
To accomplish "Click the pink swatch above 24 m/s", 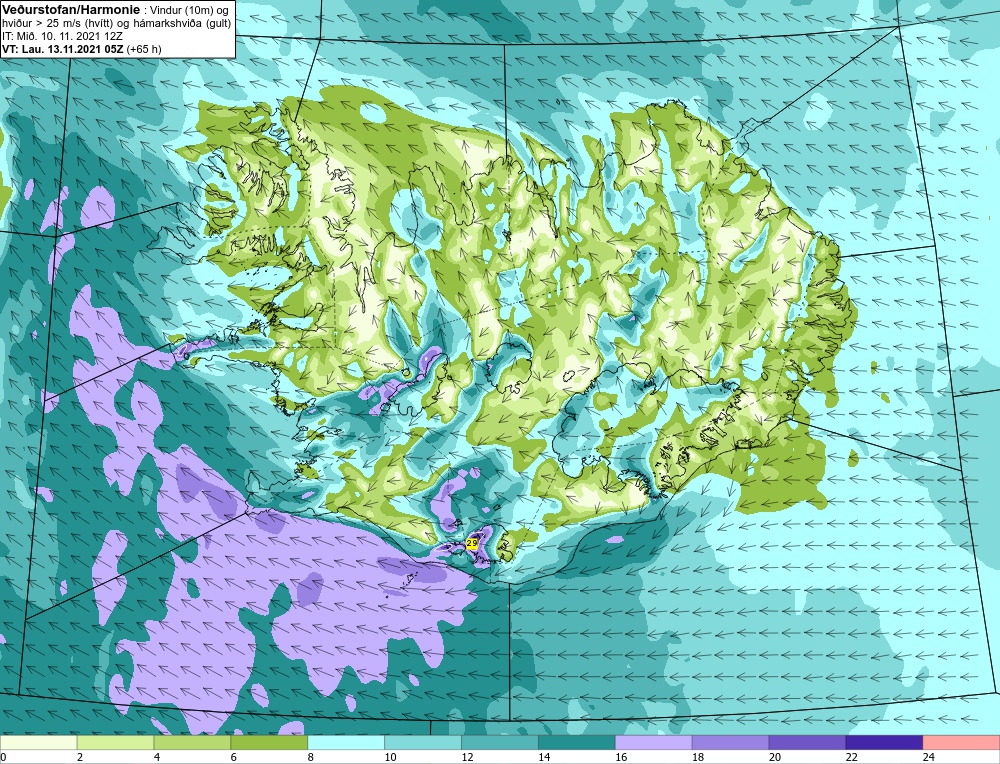I will pos(962,742).
